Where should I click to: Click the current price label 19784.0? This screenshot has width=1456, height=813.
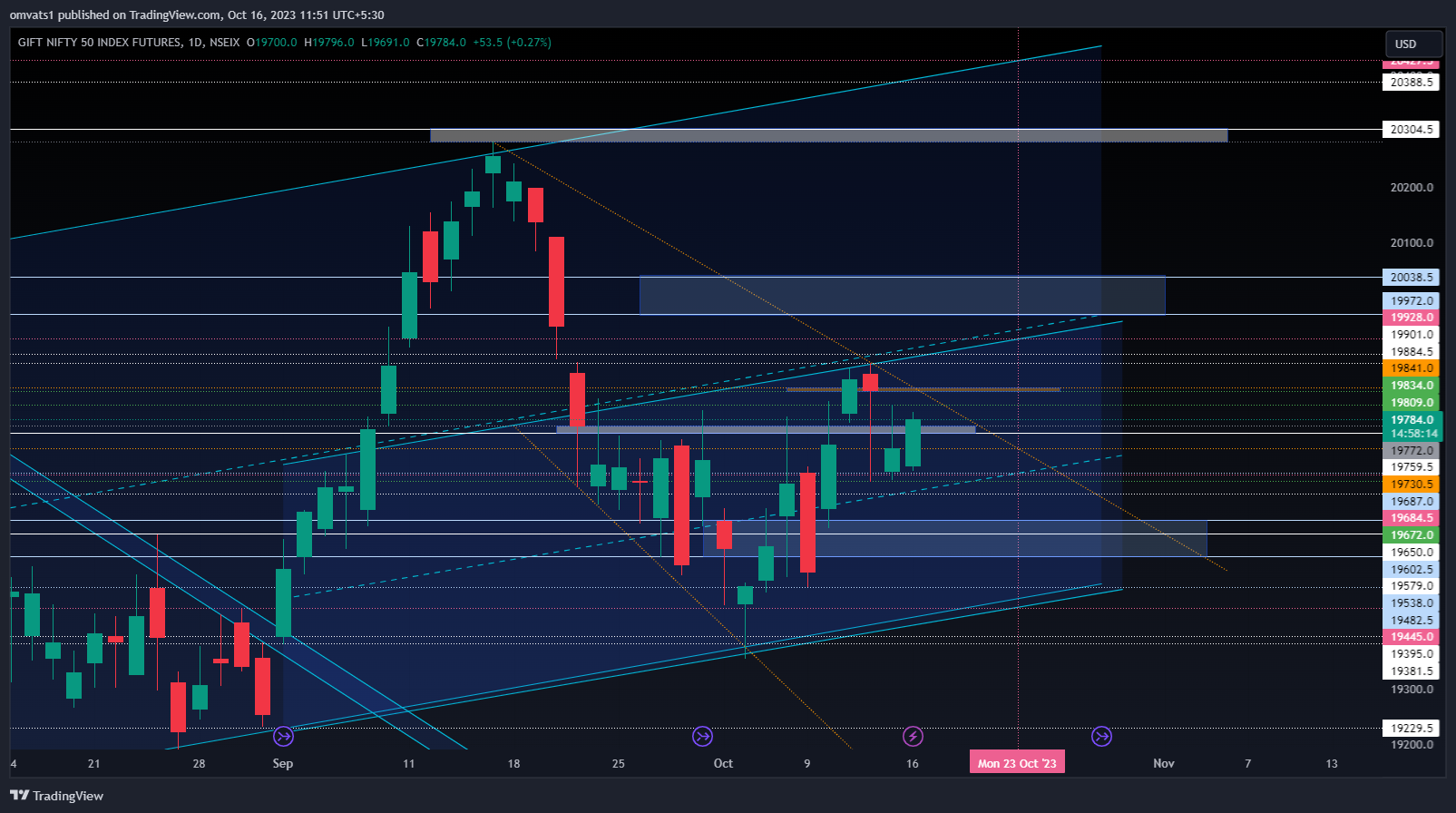1412,420
